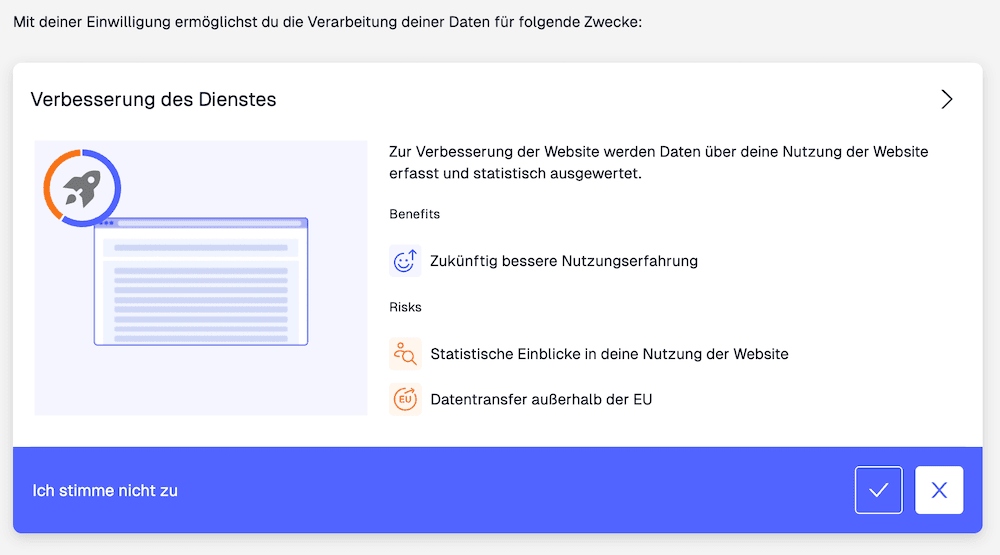
Task: Open the Verbesserung des Dienstes heading
Action: (x=153, y=99)
